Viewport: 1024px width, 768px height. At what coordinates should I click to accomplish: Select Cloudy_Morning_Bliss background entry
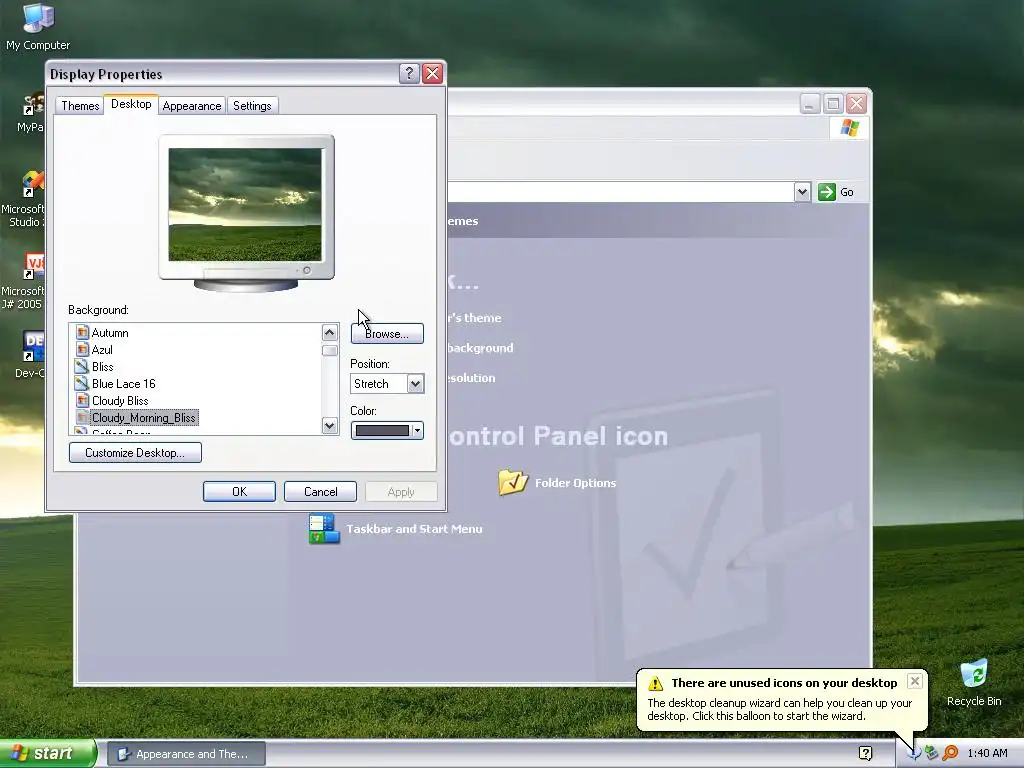(x=144, y=417)
